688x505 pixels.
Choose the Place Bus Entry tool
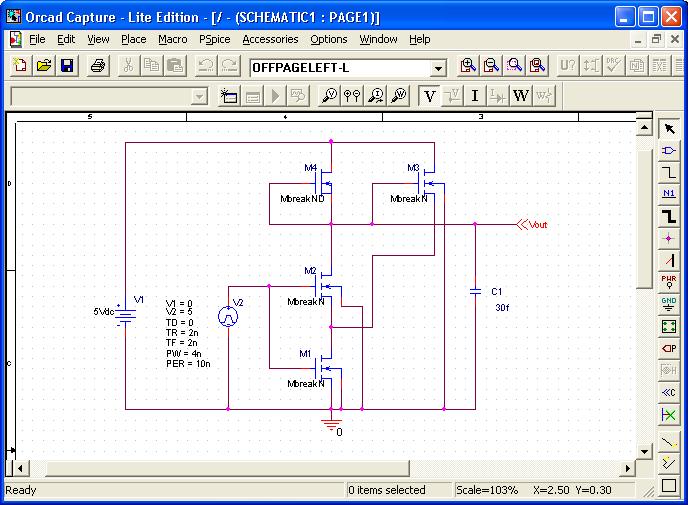point(669,261)
